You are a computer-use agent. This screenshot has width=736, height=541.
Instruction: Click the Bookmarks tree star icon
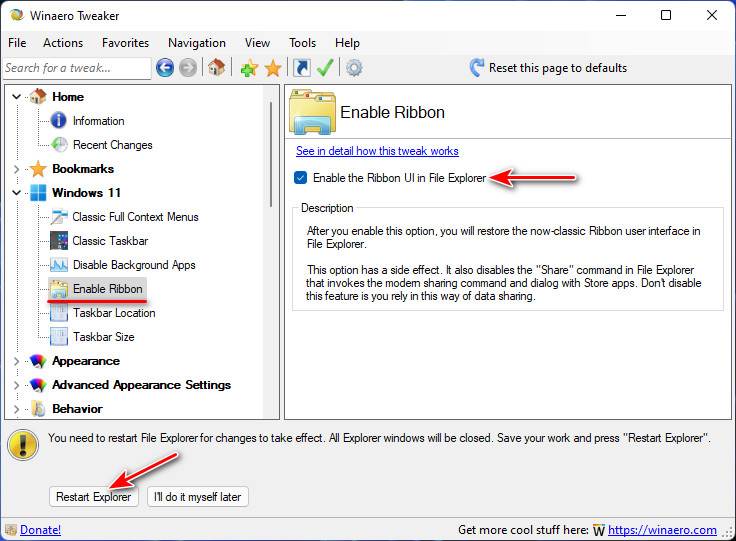tap(38, 169)
